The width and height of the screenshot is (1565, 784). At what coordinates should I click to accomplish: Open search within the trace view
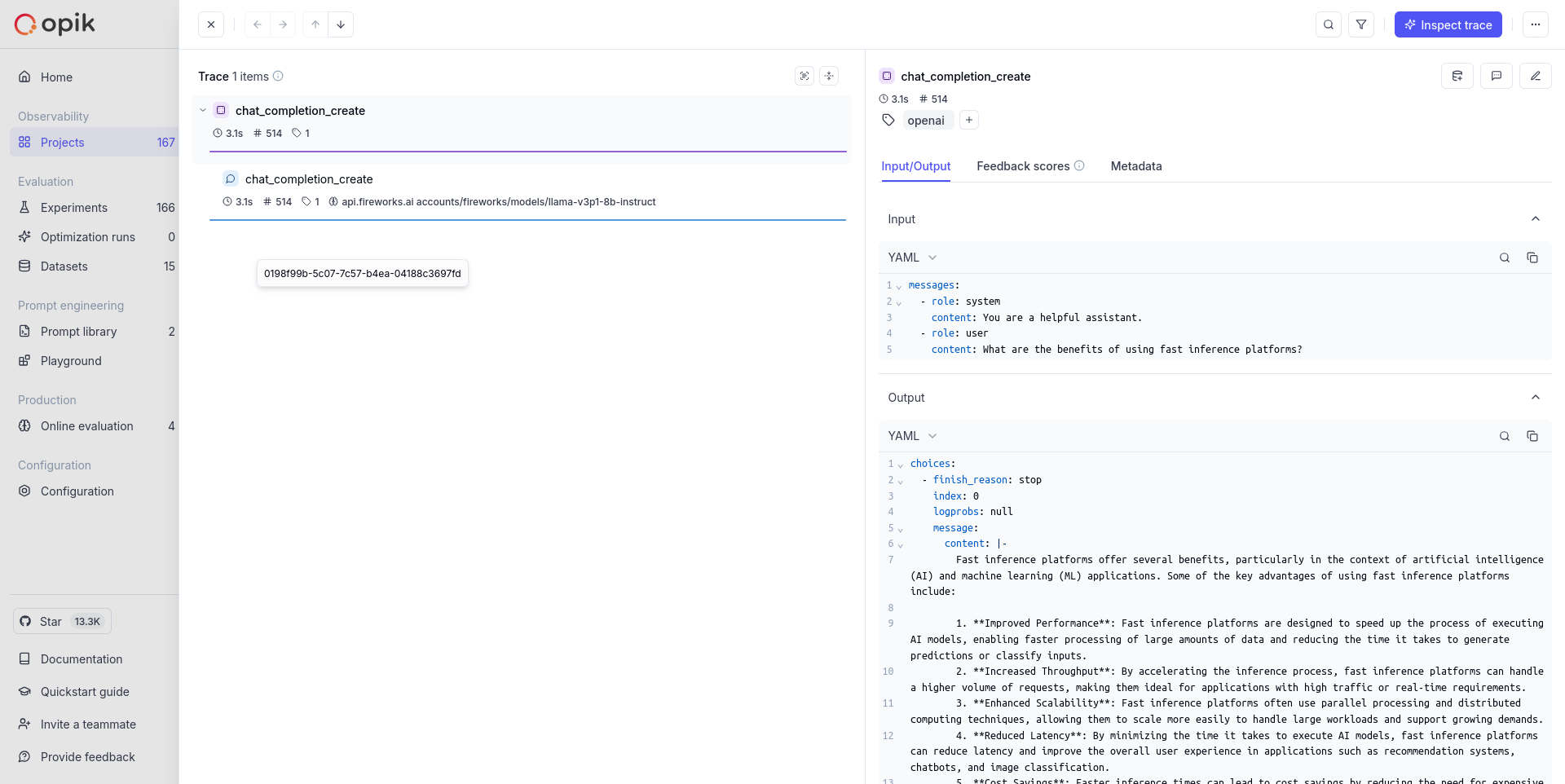point(1329,24)
